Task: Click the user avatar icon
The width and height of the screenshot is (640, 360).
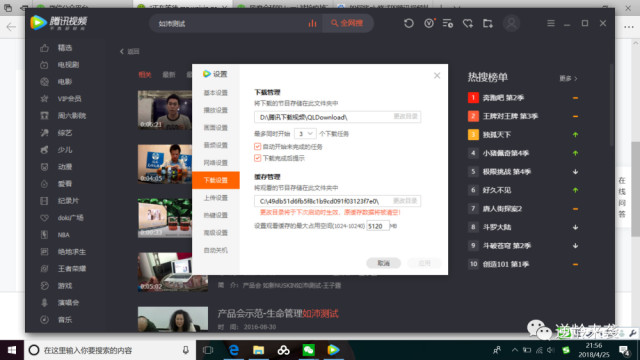Action: [x=511, y=23]
